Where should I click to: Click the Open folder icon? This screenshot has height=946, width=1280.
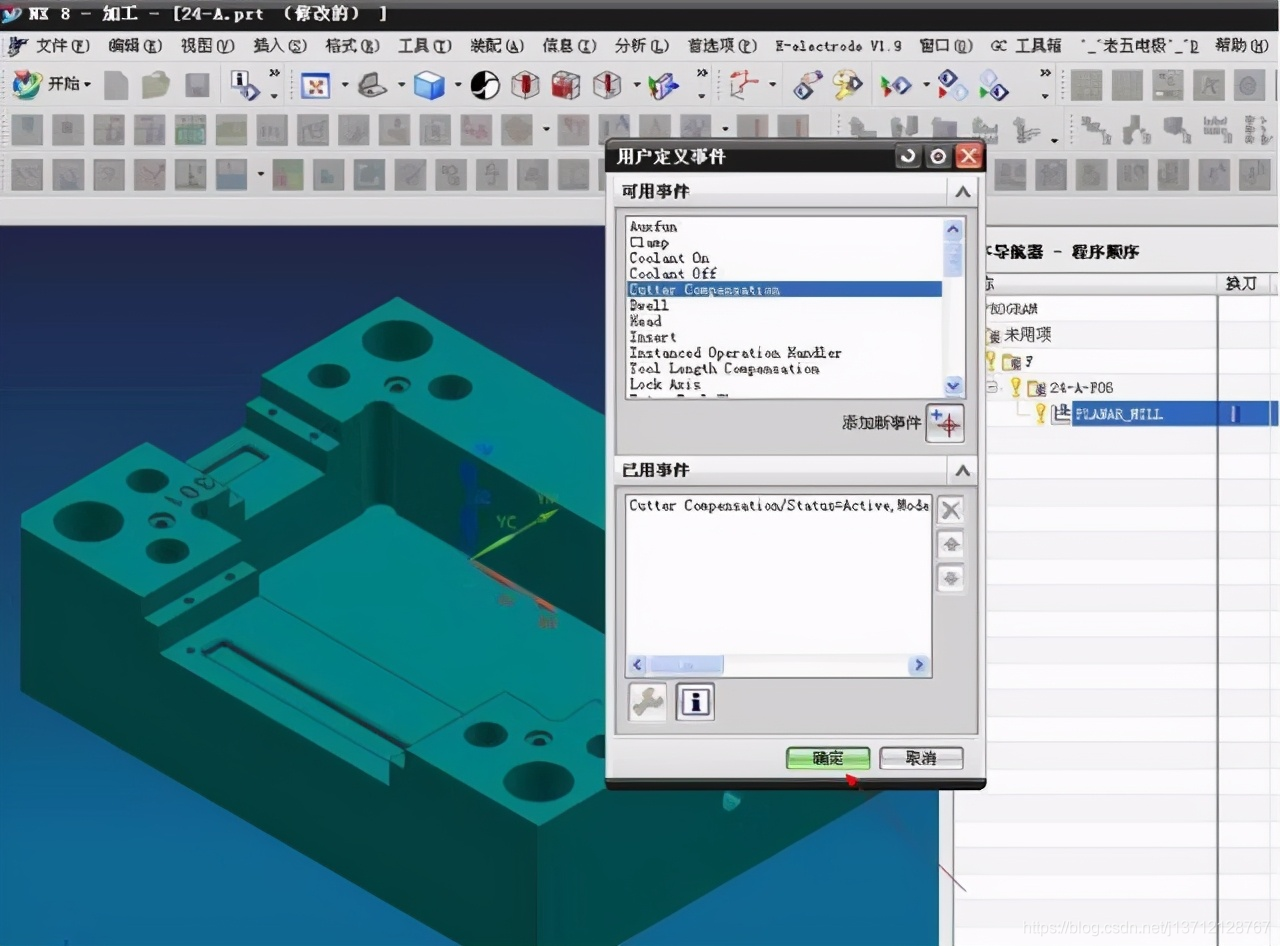[x=155, y=85]
